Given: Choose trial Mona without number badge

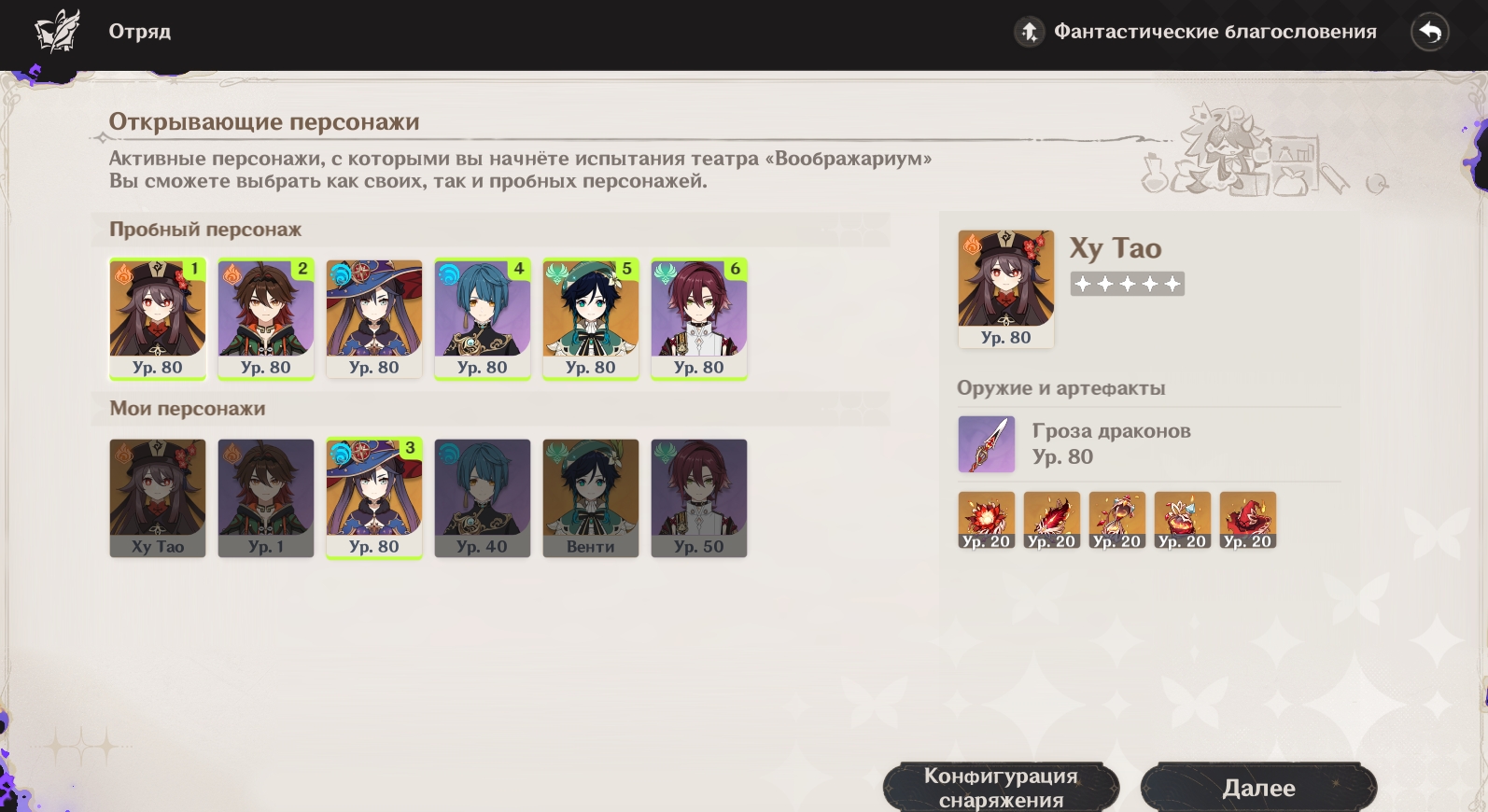Looking at the screenshot, I should (374, 319).
